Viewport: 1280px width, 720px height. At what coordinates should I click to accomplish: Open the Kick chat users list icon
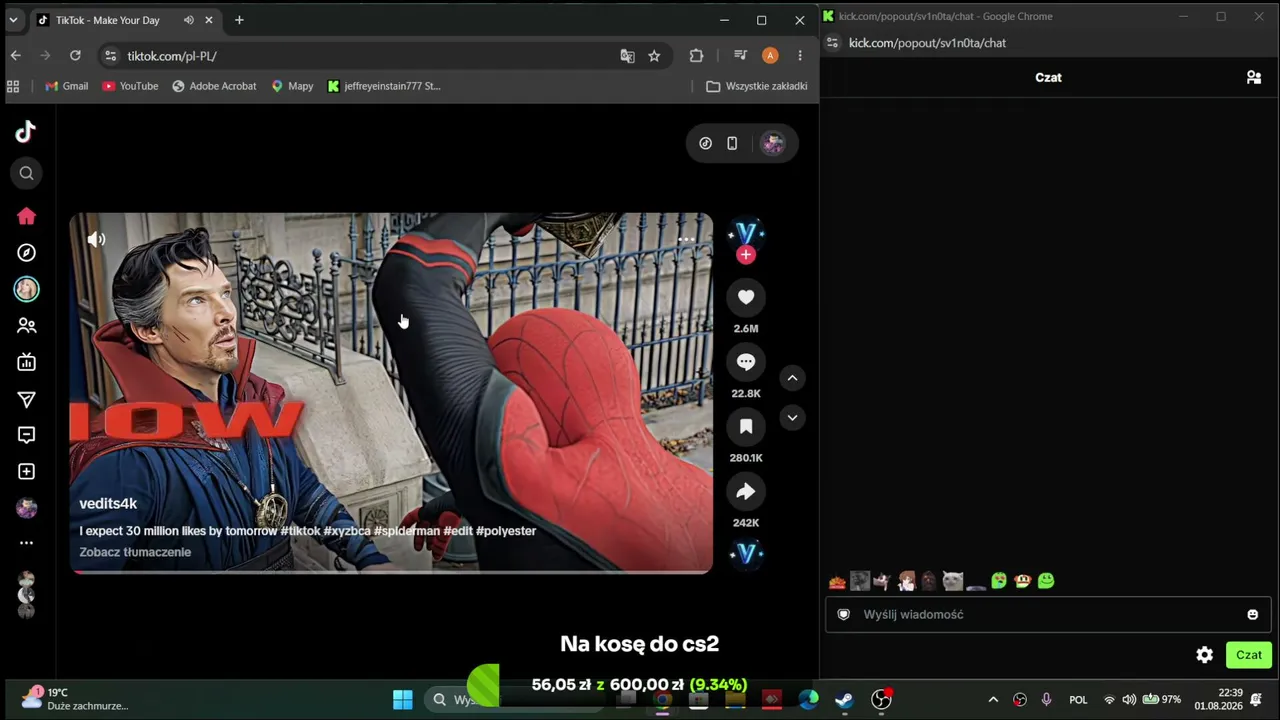[1254, 77]
